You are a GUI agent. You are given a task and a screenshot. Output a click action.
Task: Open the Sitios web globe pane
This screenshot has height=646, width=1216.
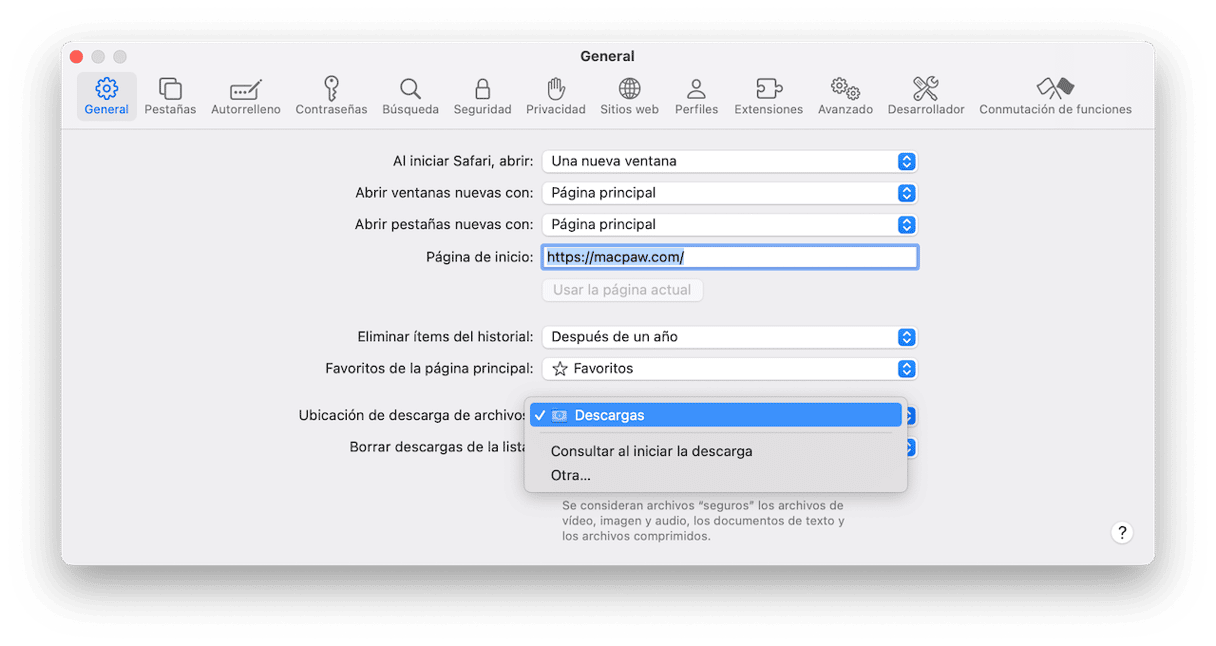click(629, 96)
